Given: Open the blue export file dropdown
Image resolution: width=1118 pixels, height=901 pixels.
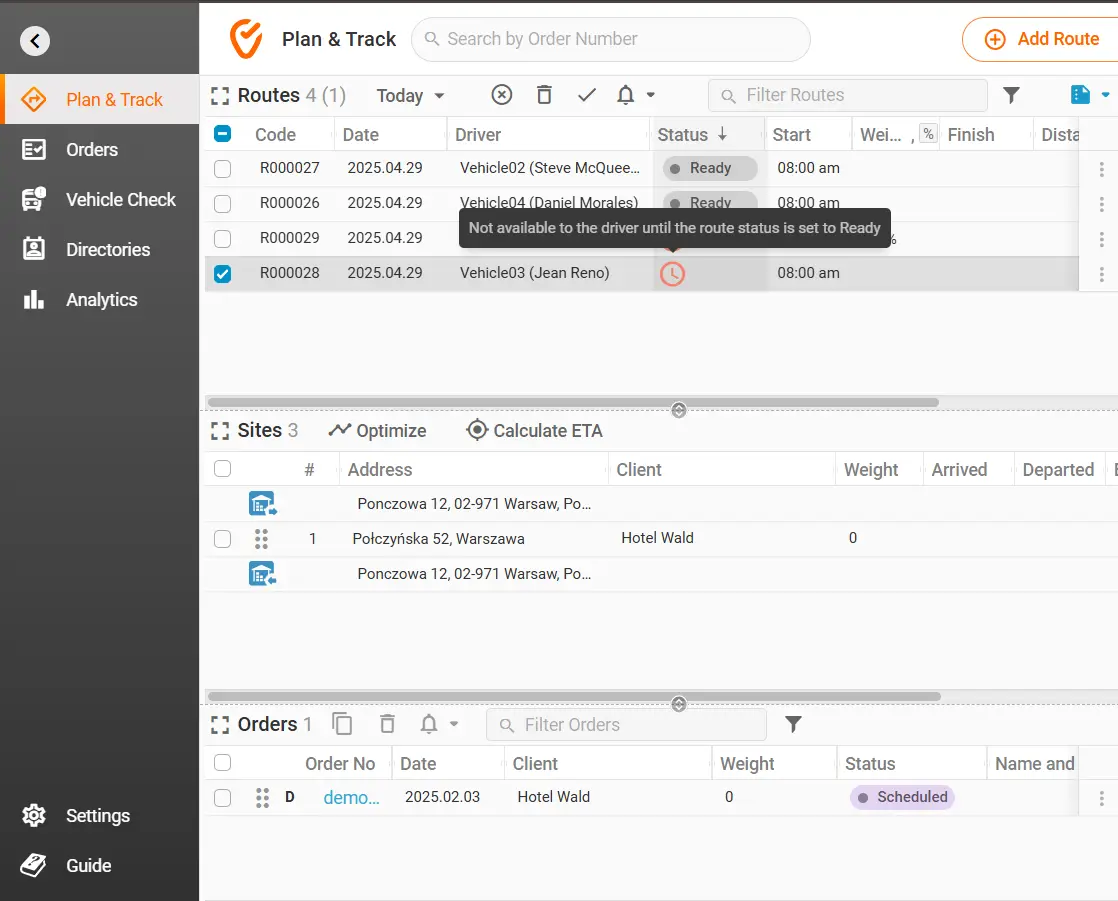Looking at the screenshot, I should 1089,95.
